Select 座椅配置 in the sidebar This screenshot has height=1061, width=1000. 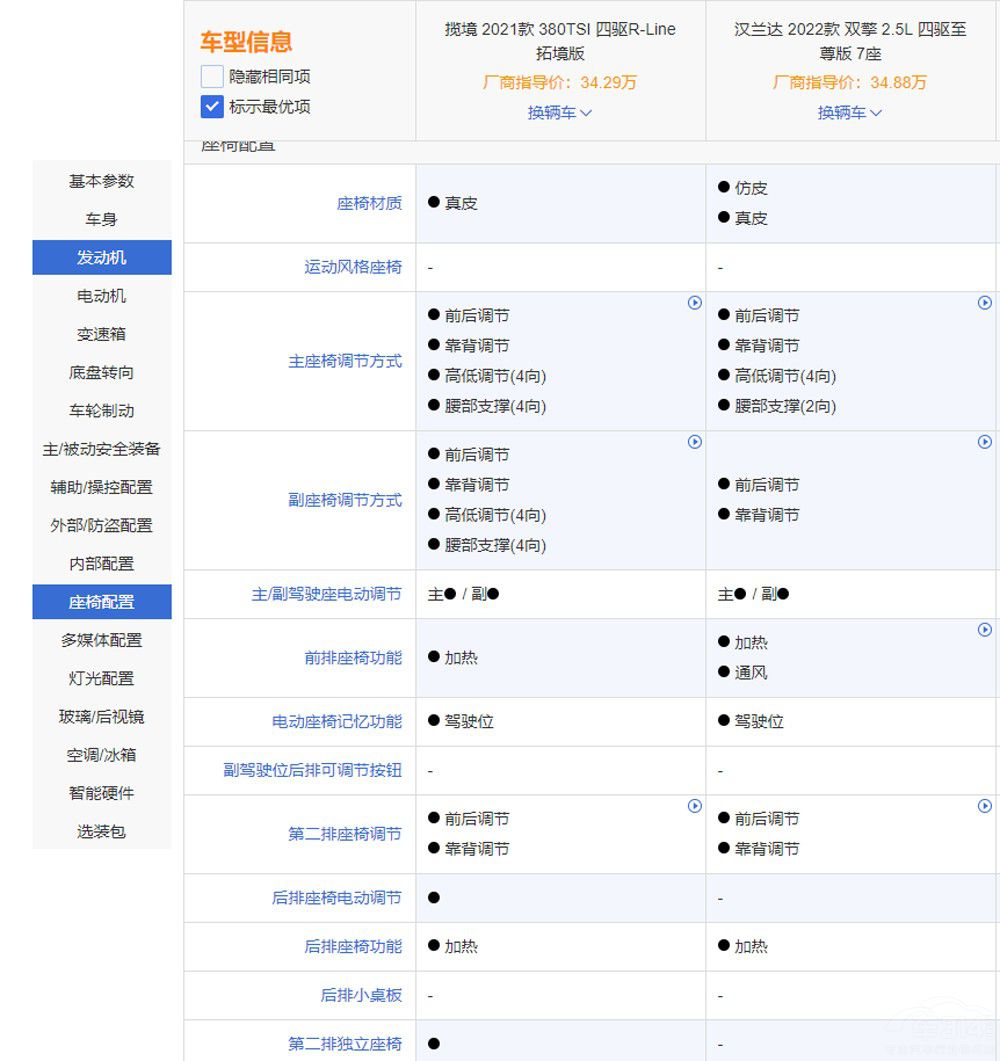[x=102, y=602]
